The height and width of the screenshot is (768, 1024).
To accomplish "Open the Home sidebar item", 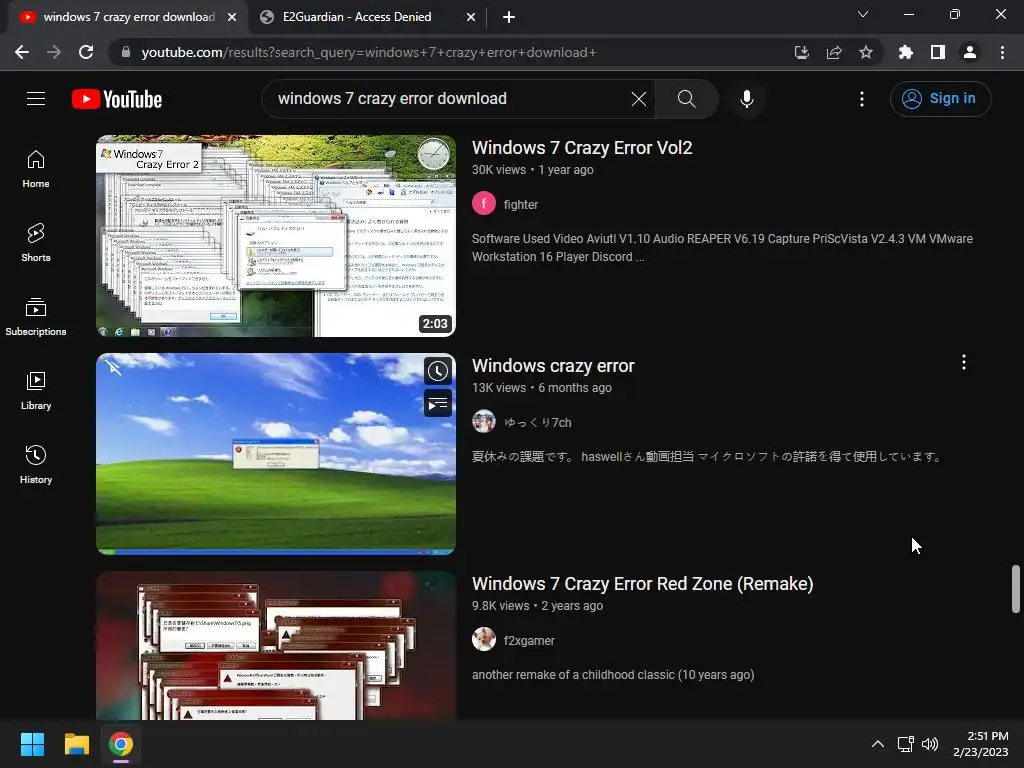I will click(36, 169).
